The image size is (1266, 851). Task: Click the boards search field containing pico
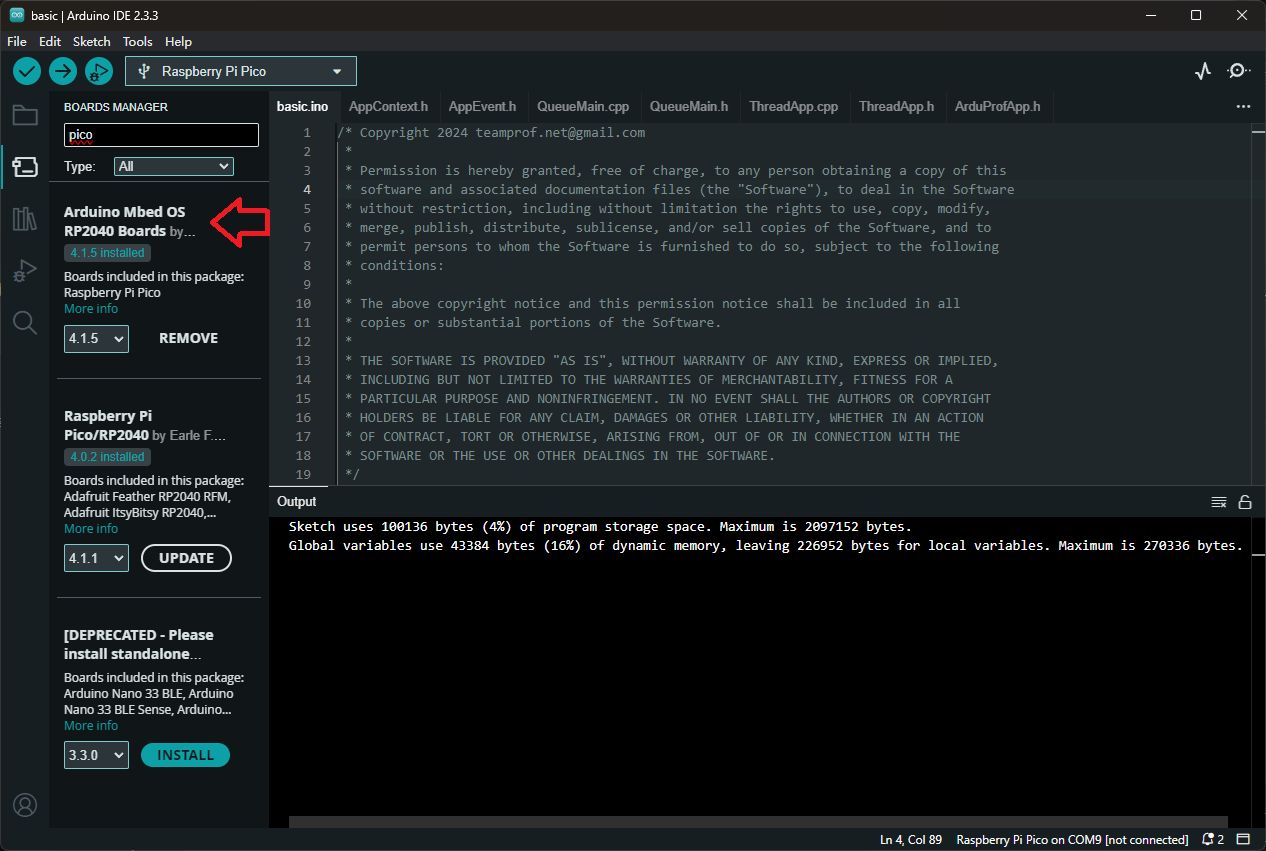(x=161, y=135)
